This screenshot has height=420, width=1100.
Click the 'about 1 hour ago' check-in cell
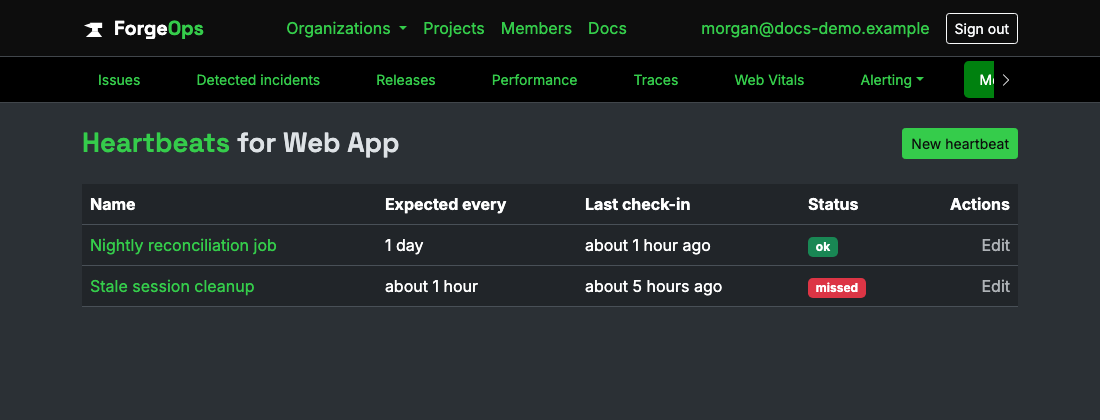coord(648,245)
